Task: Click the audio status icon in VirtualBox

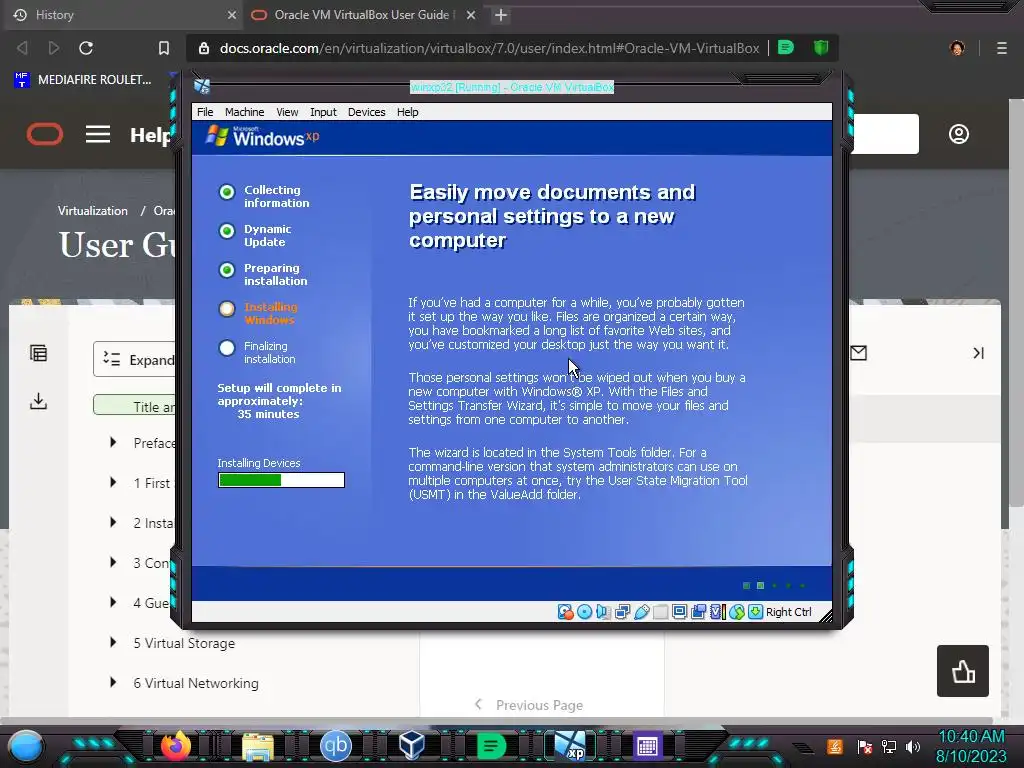Action: click(603, 612)
